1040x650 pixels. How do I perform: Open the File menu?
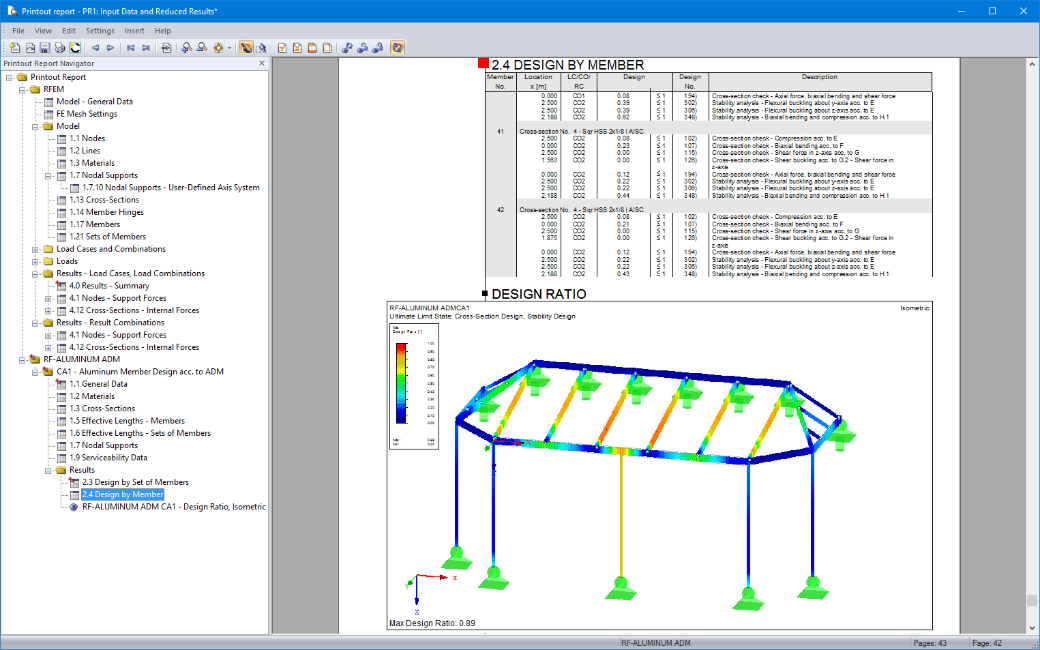pyautogui.click(x=19, y=31)
